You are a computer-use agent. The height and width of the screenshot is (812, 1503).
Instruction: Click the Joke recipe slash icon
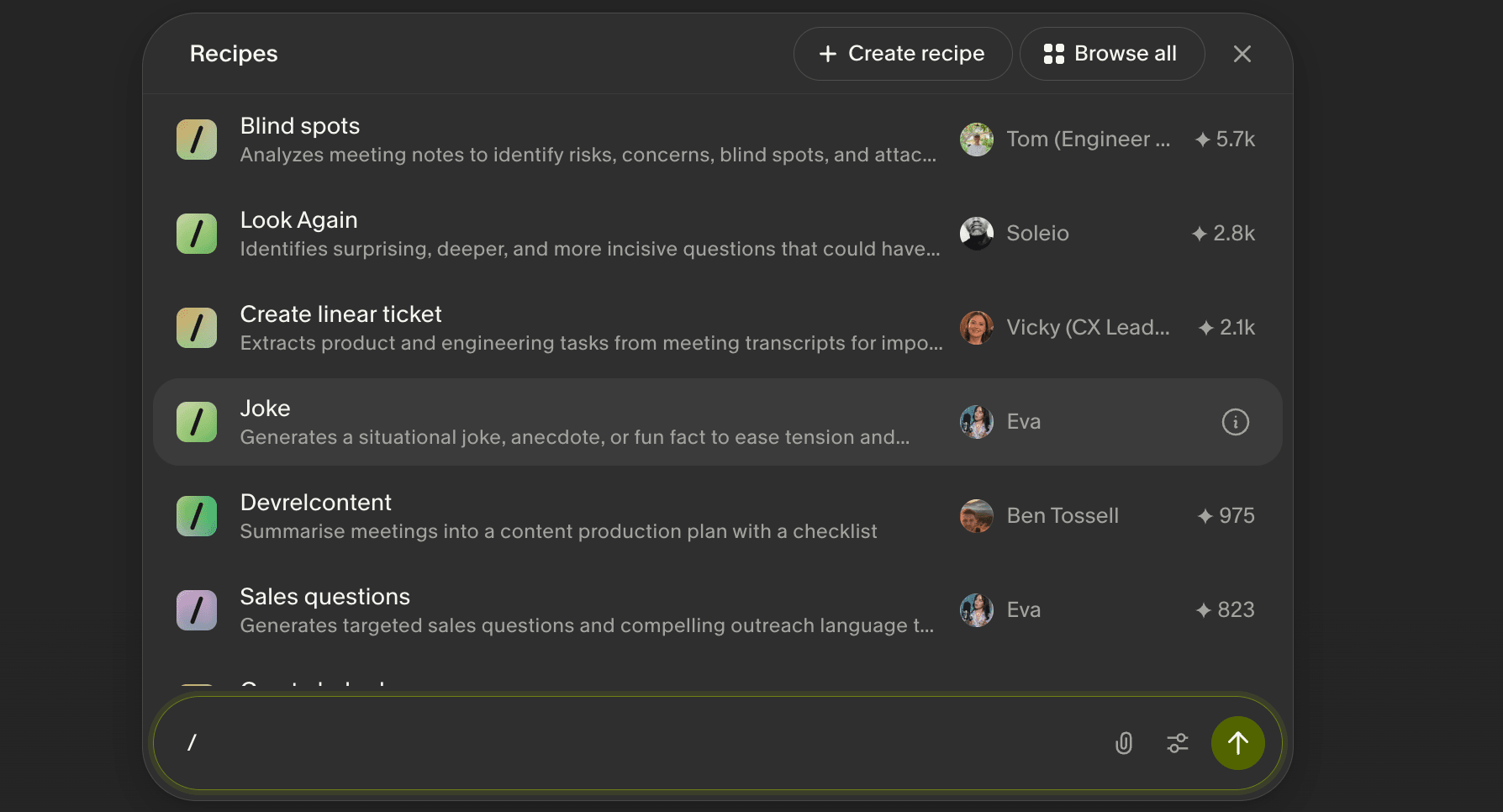[x=197, y=422]
